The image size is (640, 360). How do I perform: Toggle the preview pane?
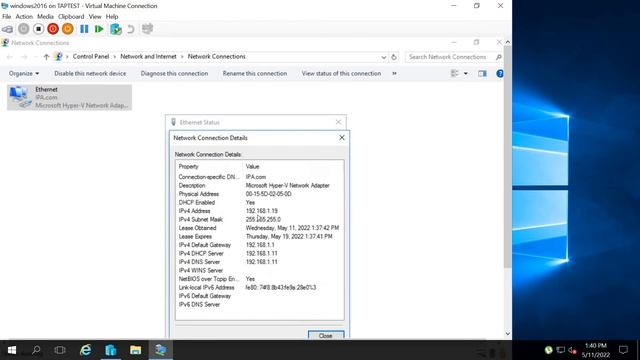coord(482,73)
